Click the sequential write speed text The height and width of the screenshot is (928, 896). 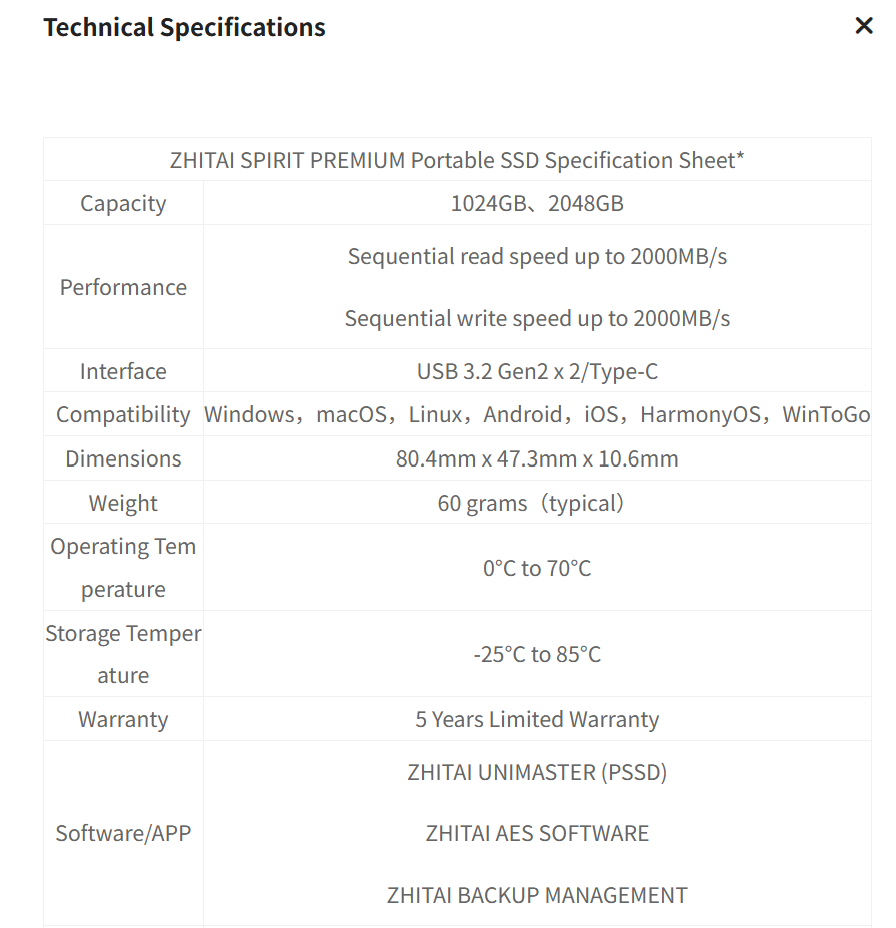point(537,318)
